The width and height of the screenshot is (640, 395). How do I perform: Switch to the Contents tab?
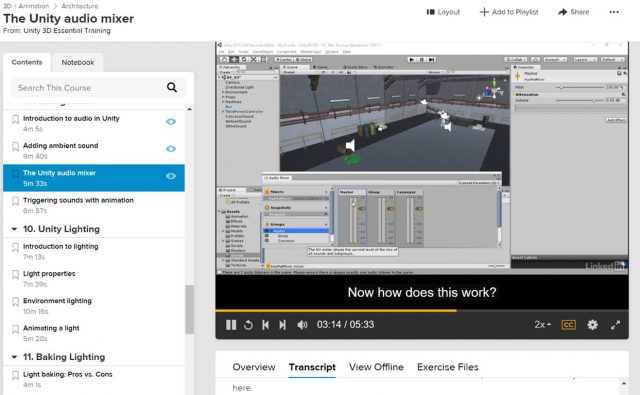point(27,62)
